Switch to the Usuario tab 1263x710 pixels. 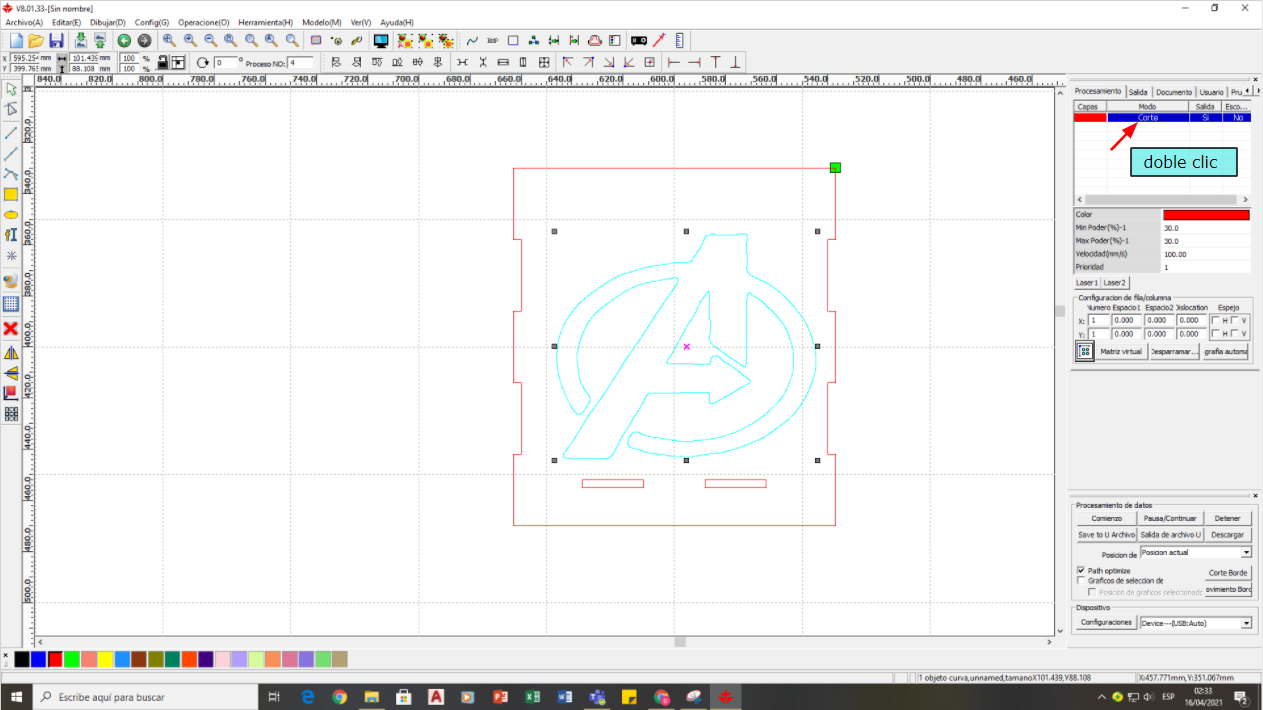[x=1211, y=92]
